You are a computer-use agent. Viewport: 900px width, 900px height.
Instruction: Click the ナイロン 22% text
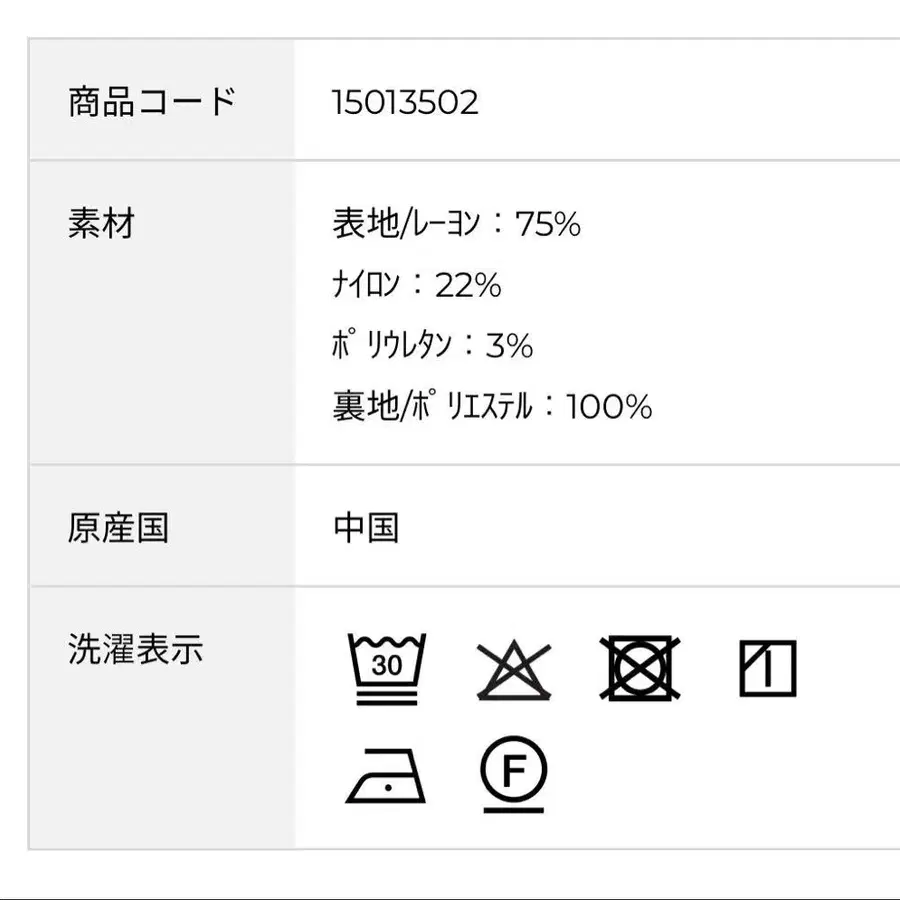[x=416, y=285]
